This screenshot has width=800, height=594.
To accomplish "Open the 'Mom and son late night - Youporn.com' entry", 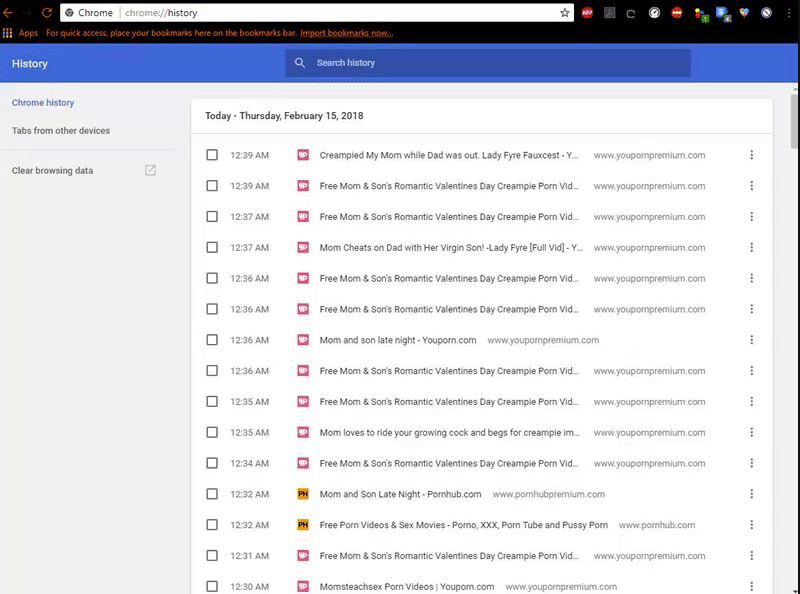I will [x=397, y=340].
